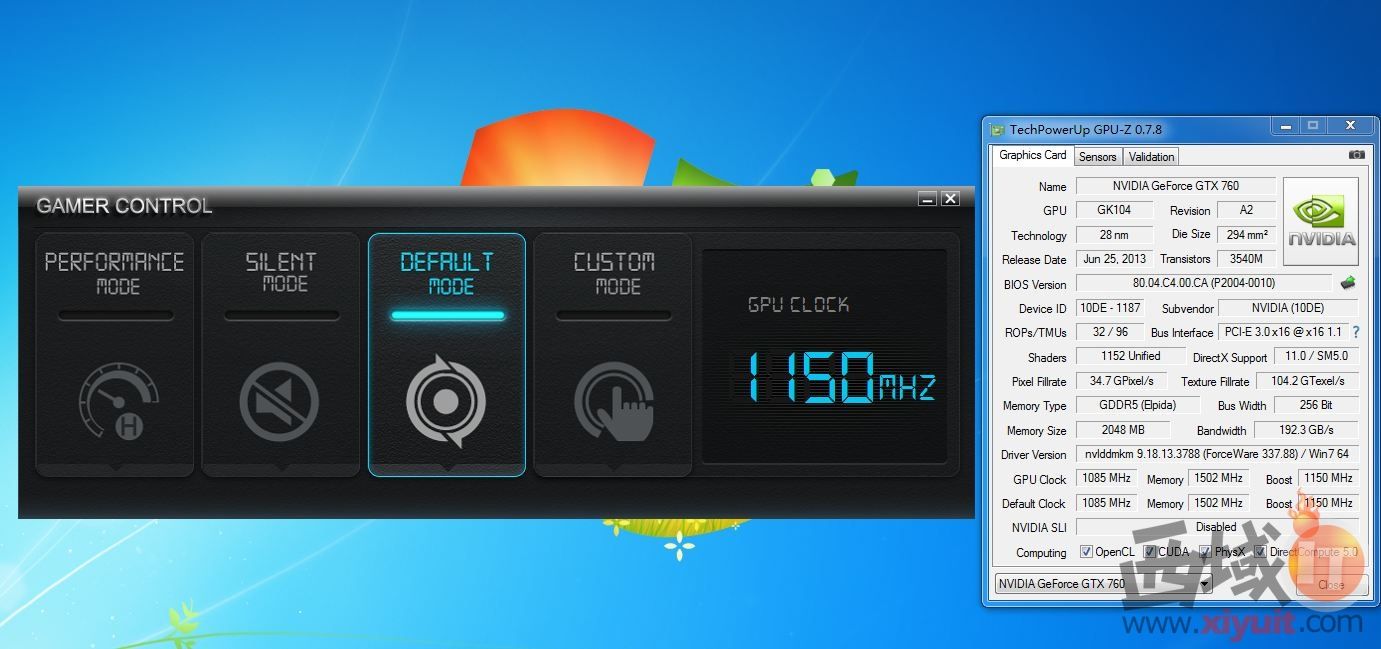This screenshot has width=1381, height=649.
Task: Click the Texture Fillrate 104.2 GTexel/s value
Action: (x=1307, y=381)
